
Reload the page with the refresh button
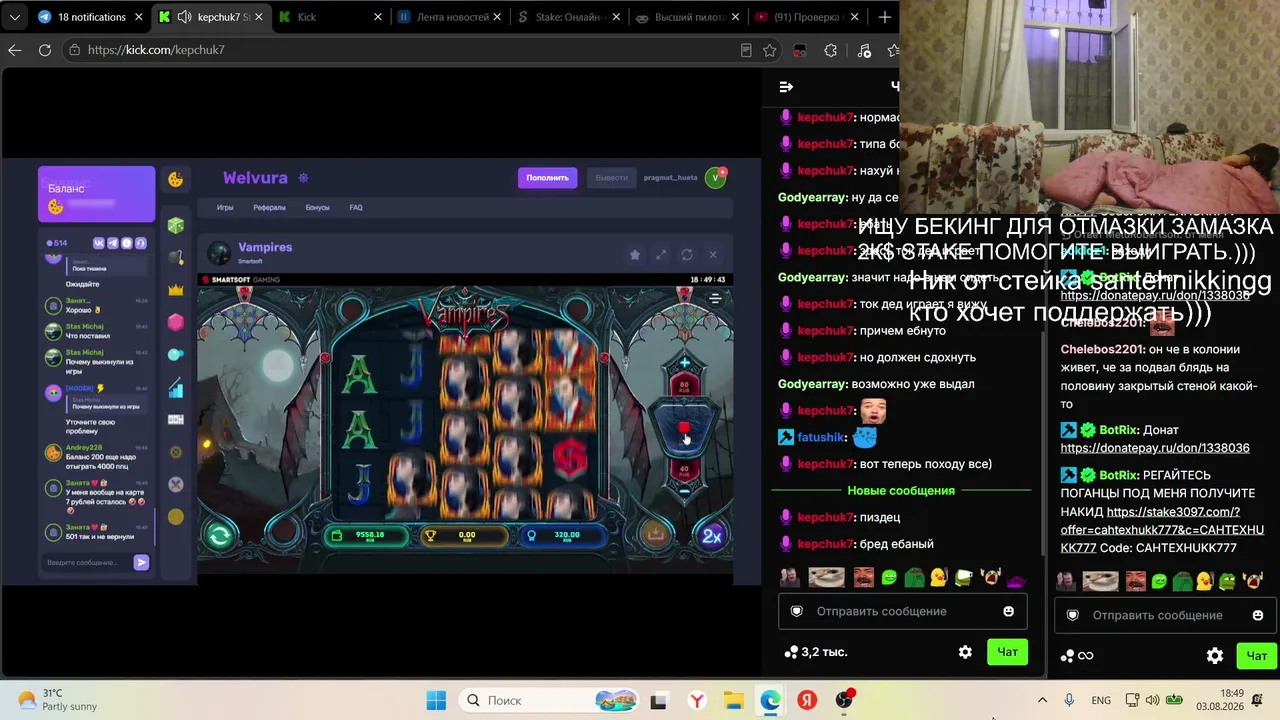click(x=45, y=50)
